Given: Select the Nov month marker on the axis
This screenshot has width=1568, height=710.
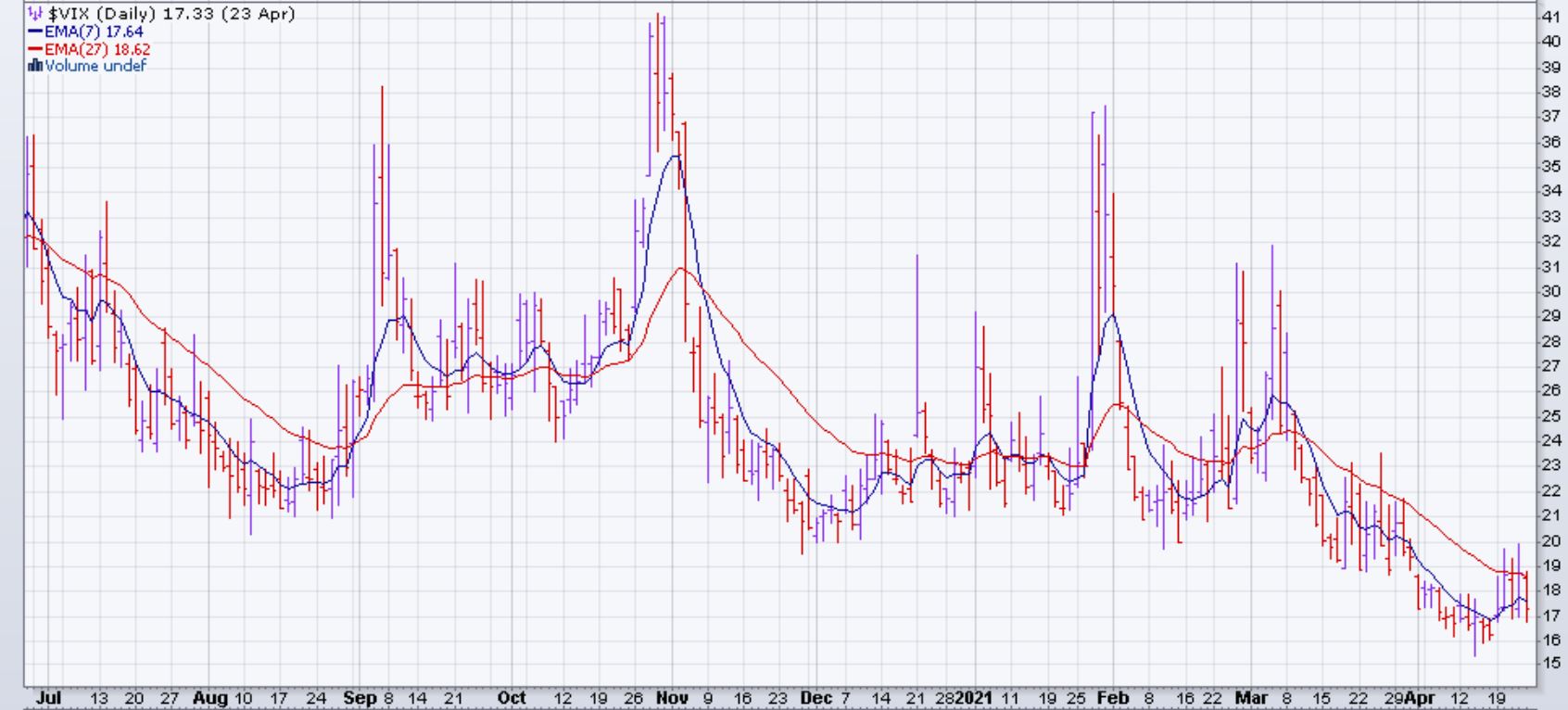Looking at the screenshot, I should (x=672, y=698).
